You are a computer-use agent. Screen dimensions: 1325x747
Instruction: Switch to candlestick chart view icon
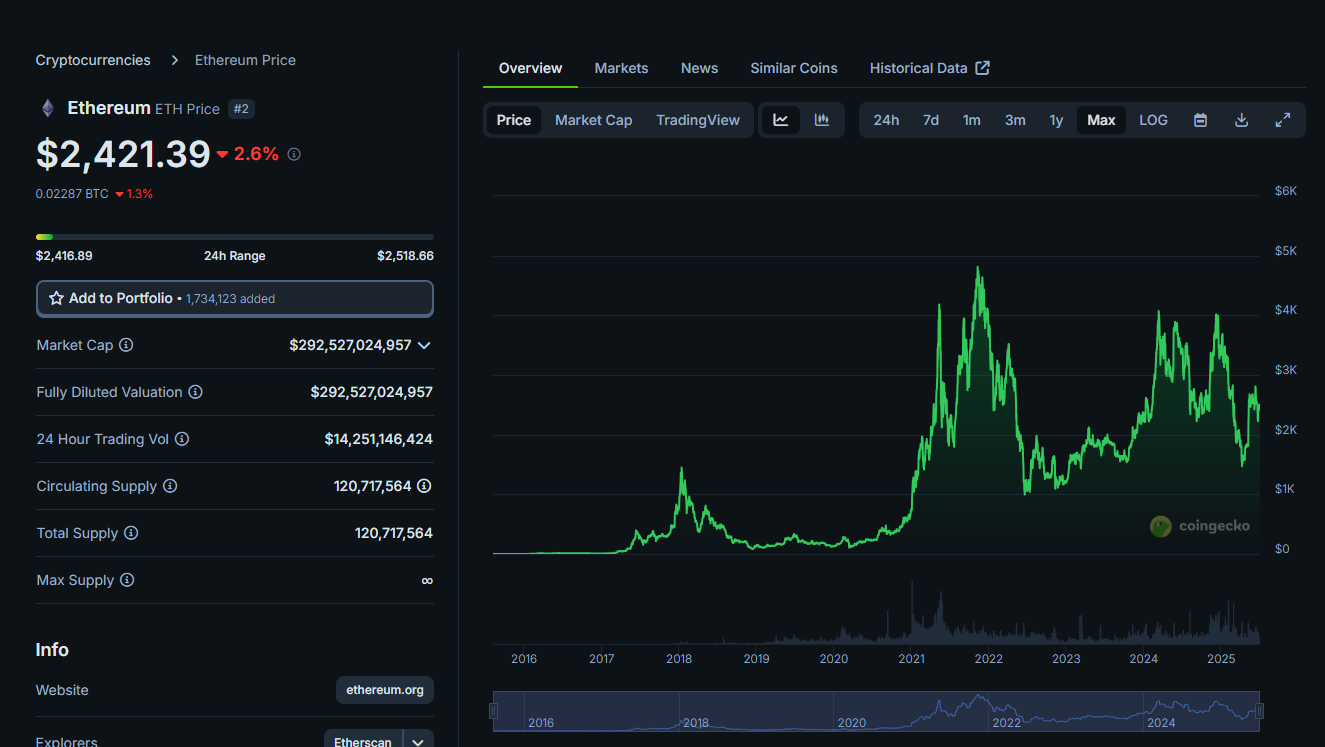(822, 120)
